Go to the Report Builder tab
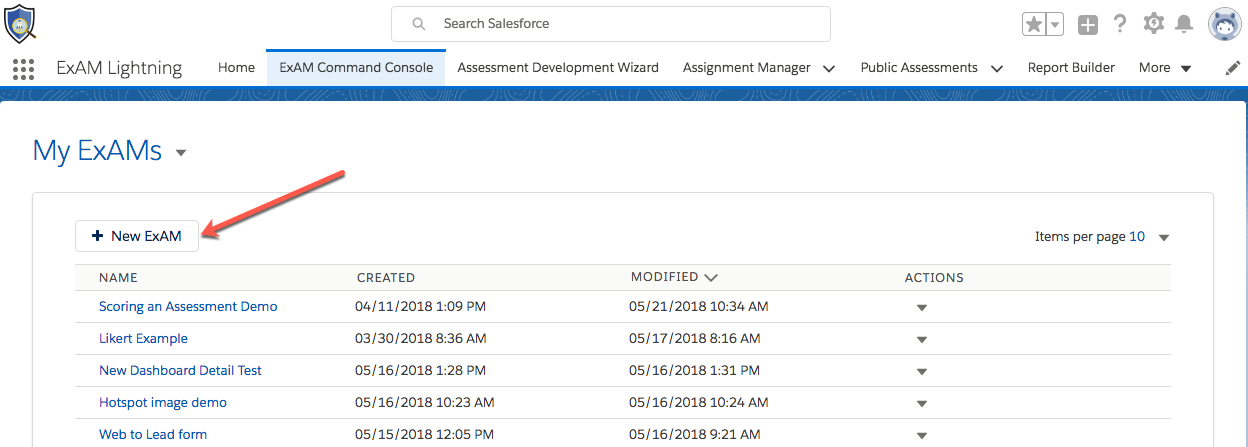The width and height of the screenshot is (1248, 447). pyautogui.click(x=1071, y=68)
